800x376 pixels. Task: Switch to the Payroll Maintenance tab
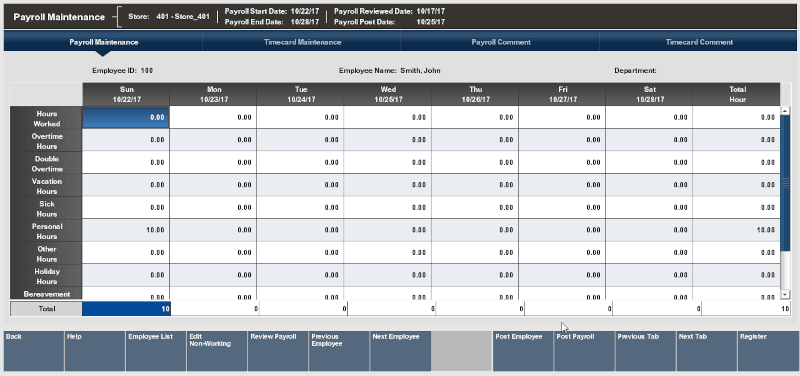click(104, 42)
